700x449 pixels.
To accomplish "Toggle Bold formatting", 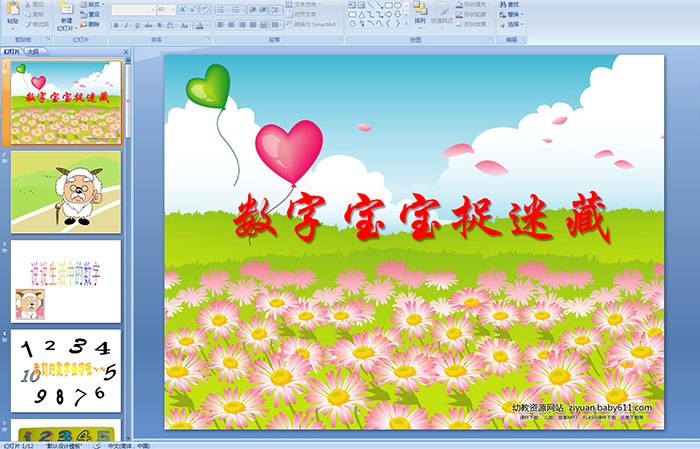I will coord(114,23).
